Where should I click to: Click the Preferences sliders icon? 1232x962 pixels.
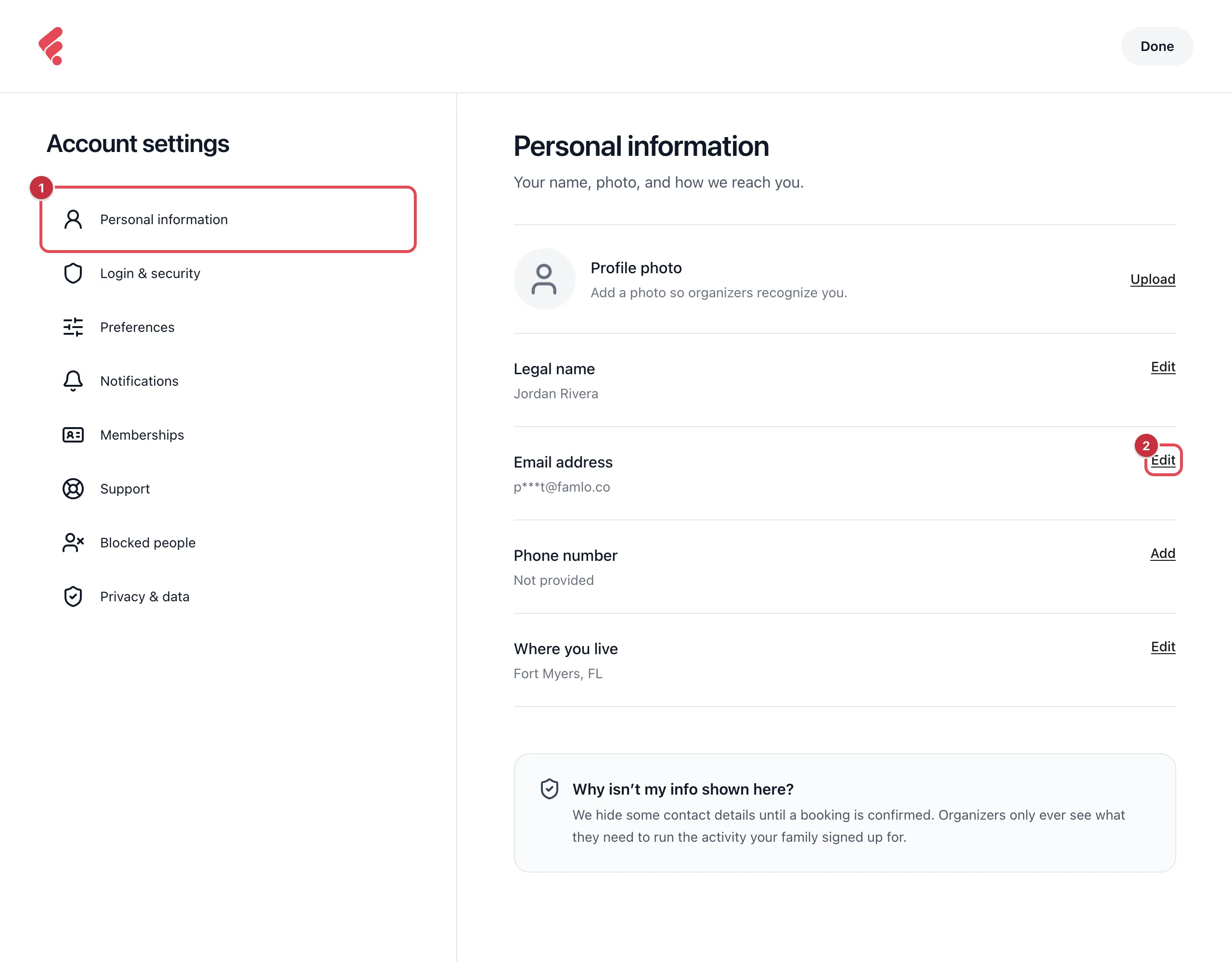[73, 327]
